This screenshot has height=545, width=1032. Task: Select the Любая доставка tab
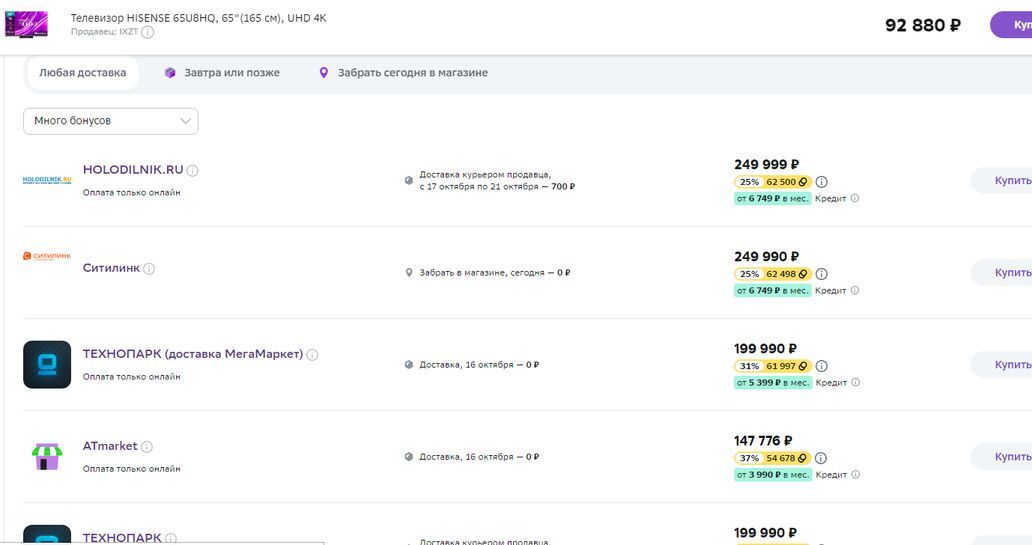[x=82, y=73]
